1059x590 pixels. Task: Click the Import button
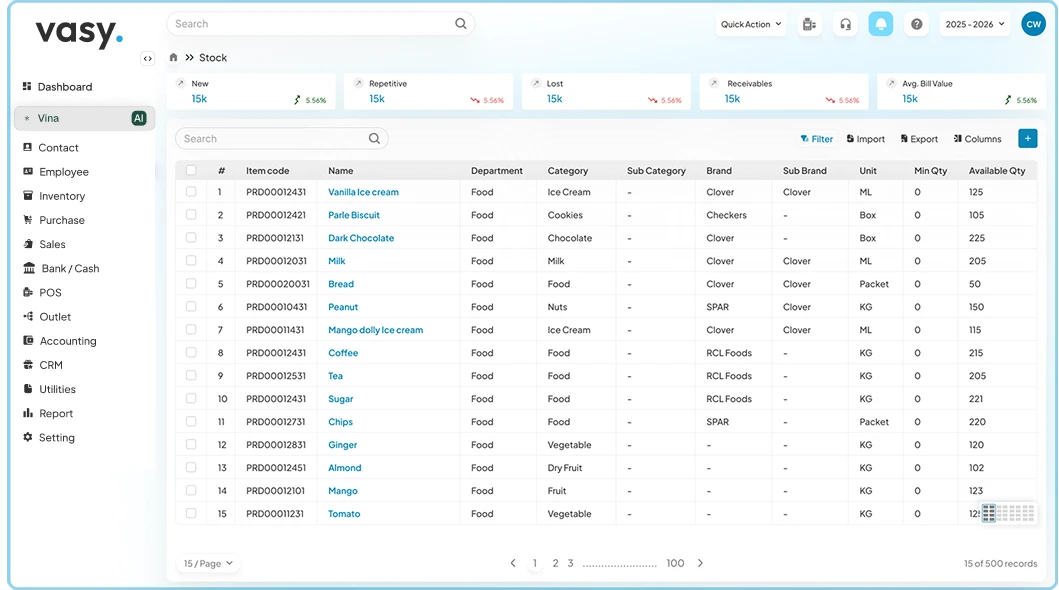coord(866,138)
